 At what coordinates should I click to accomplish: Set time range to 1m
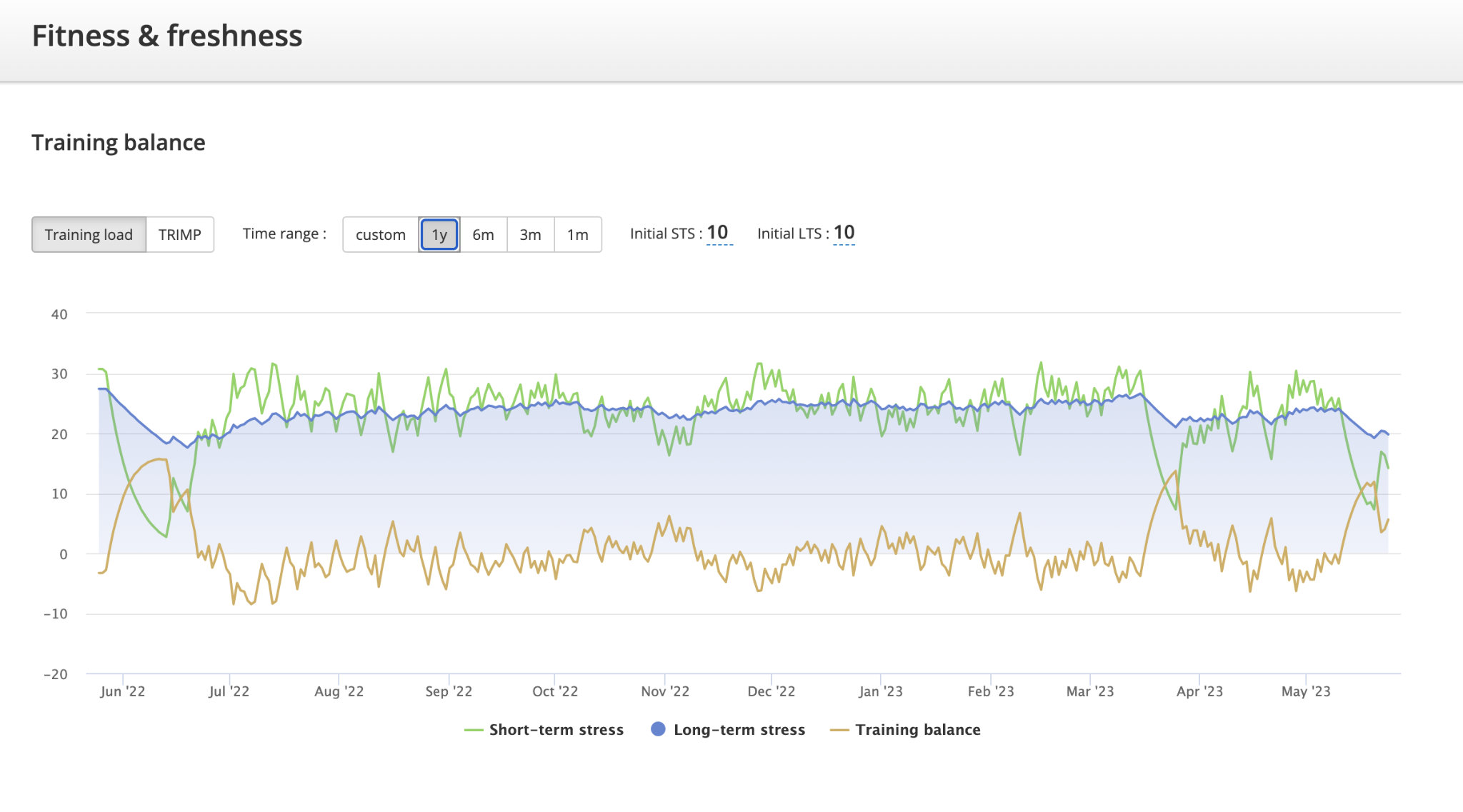click(577, 234)
